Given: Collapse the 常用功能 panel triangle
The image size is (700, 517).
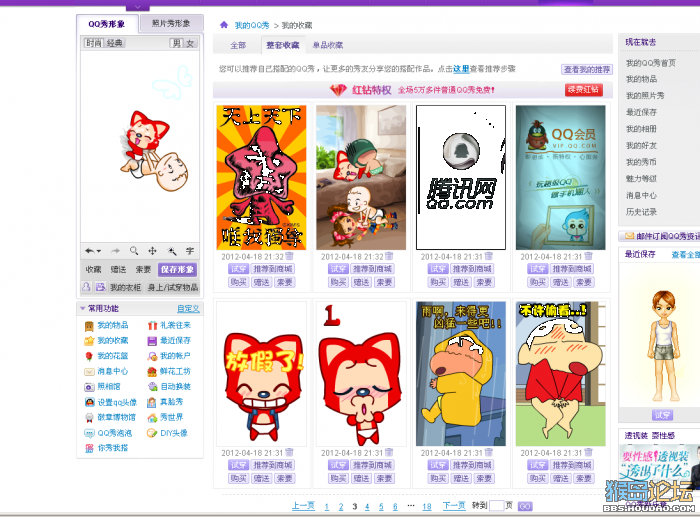Looking at the screenshot, I should point(83,309).
